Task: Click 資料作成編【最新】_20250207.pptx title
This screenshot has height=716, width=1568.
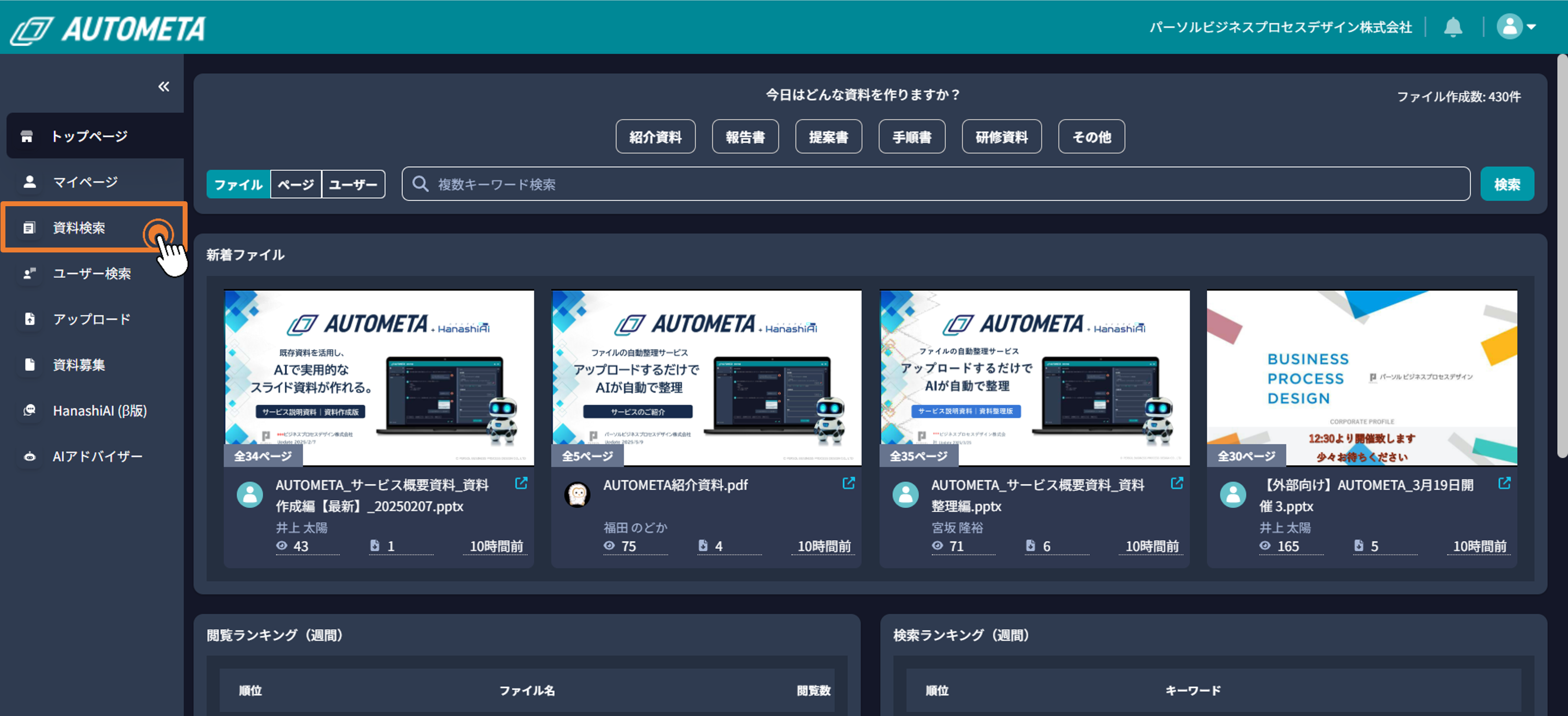Action: [382, 495]
